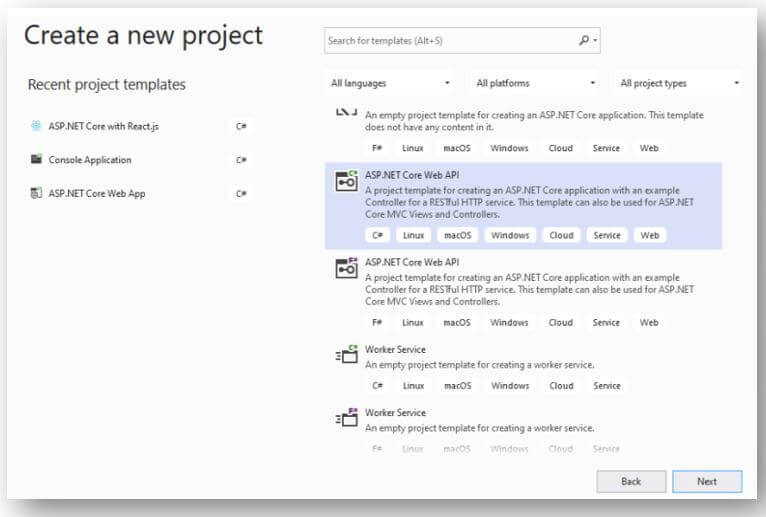The image size is (766, 517).
Task: Click C# label beside ASP.NET Core with React.js
Action: (x=241, y=126)
